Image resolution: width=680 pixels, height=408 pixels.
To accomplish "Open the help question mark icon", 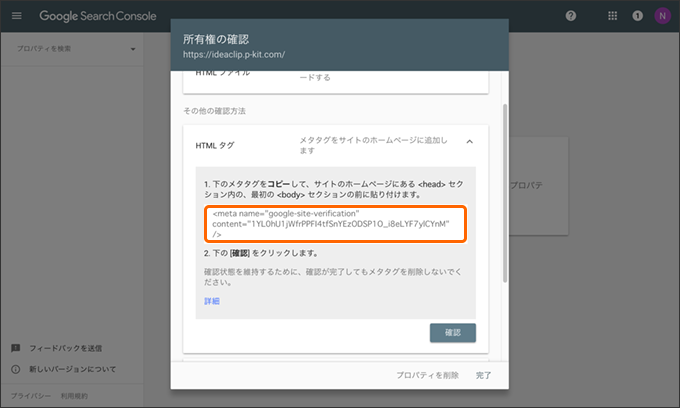I will 571,16.
